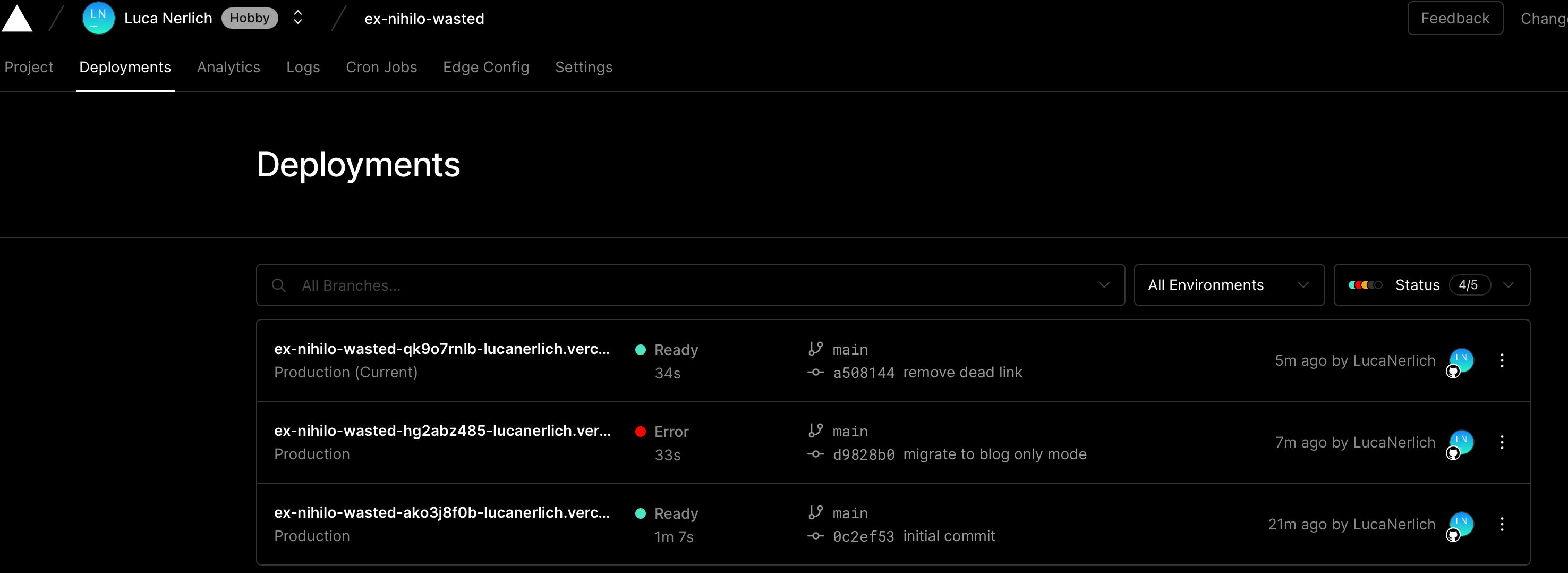The image size is (1568, 573).
Task: Click the Feedback button
Action: pyautogui.click(x=1455, y=18)
